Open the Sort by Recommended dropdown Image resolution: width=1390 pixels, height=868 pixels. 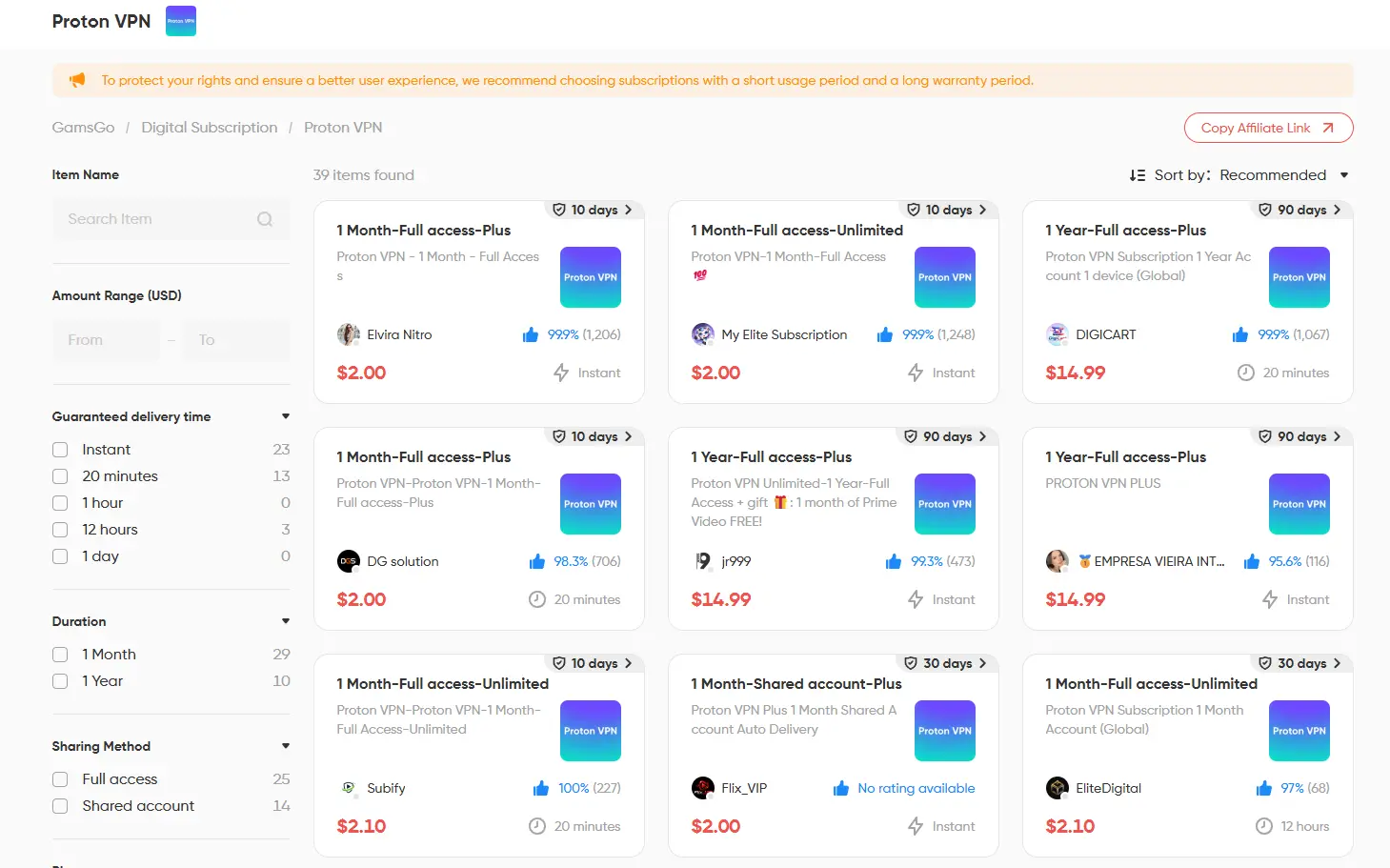(1284, 175)
